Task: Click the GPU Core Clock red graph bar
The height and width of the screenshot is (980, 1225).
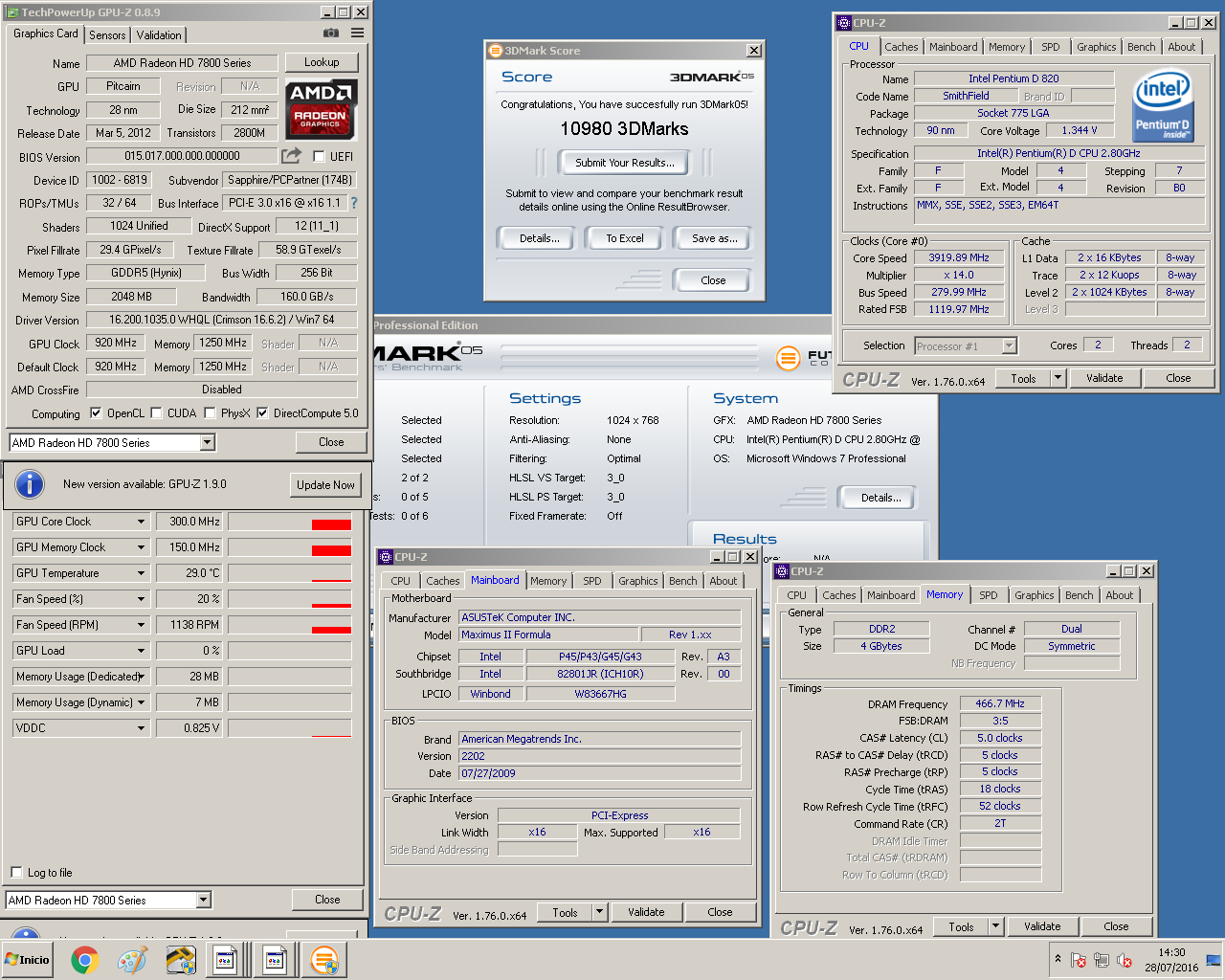Action: (x=331, y=524)
